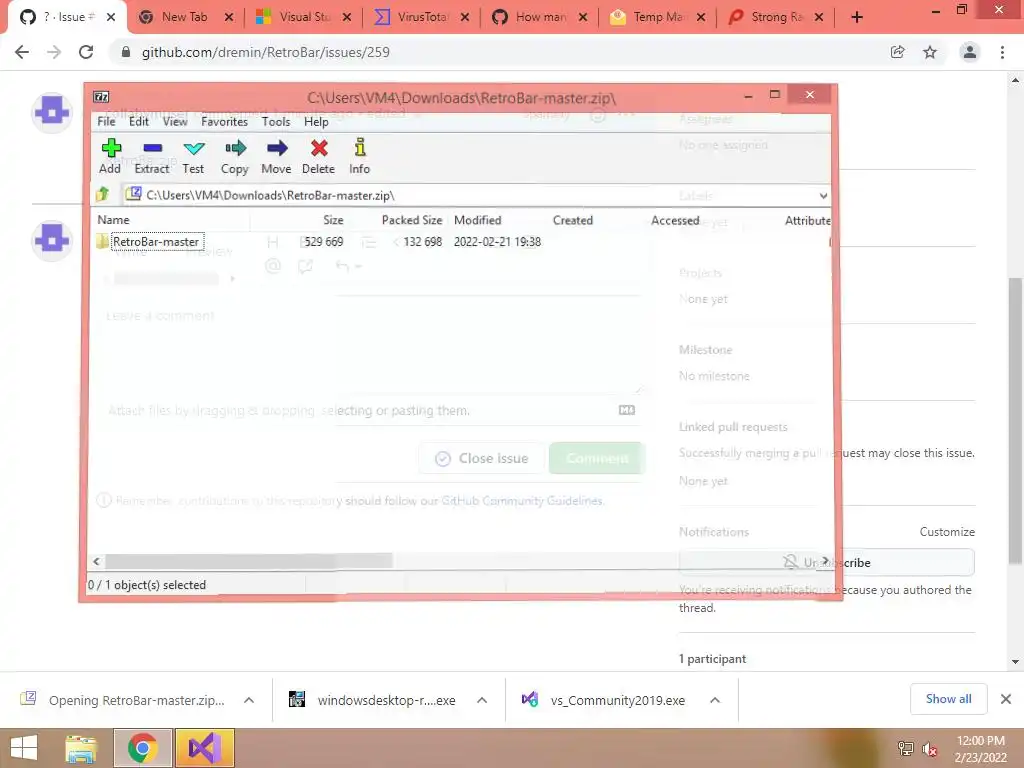Image resolution: width=1024 pixels, height=768 pixels.
Task: Expand the windowsdesktop-r....exe download options
Action: (x=482, y=700)
